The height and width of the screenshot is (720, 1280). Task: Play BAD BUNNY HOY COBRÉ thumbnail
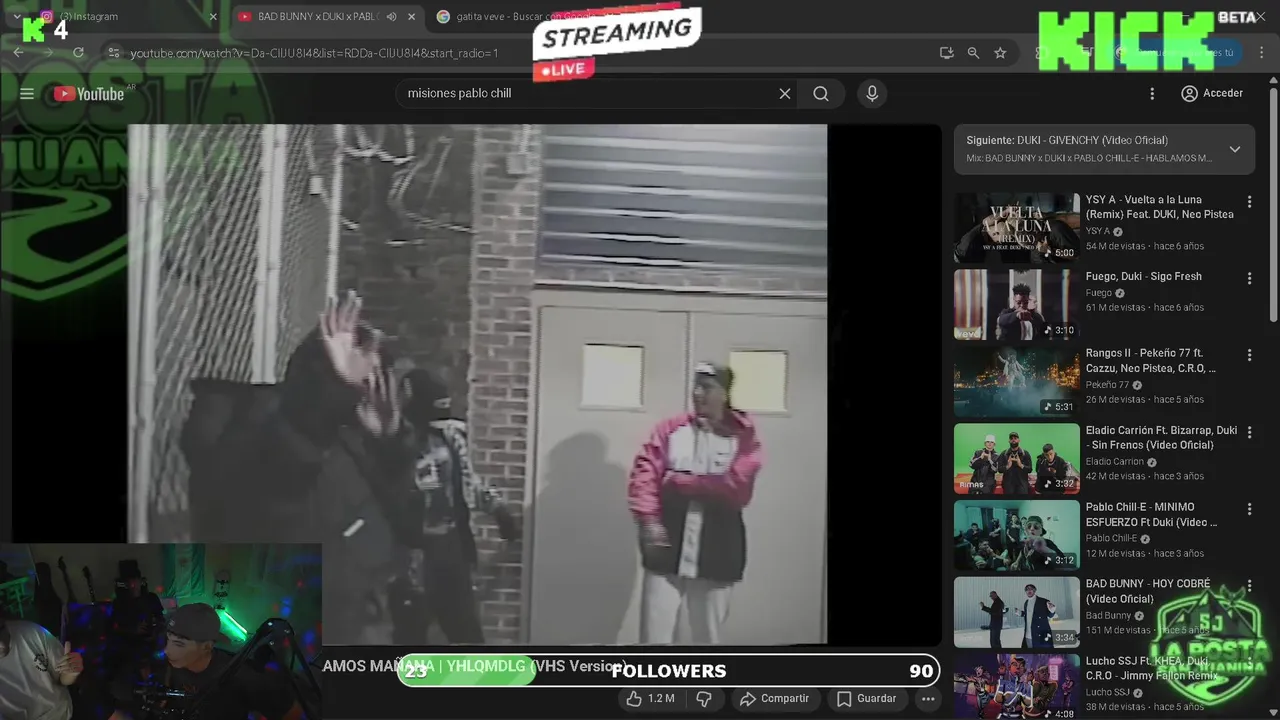1016,613
